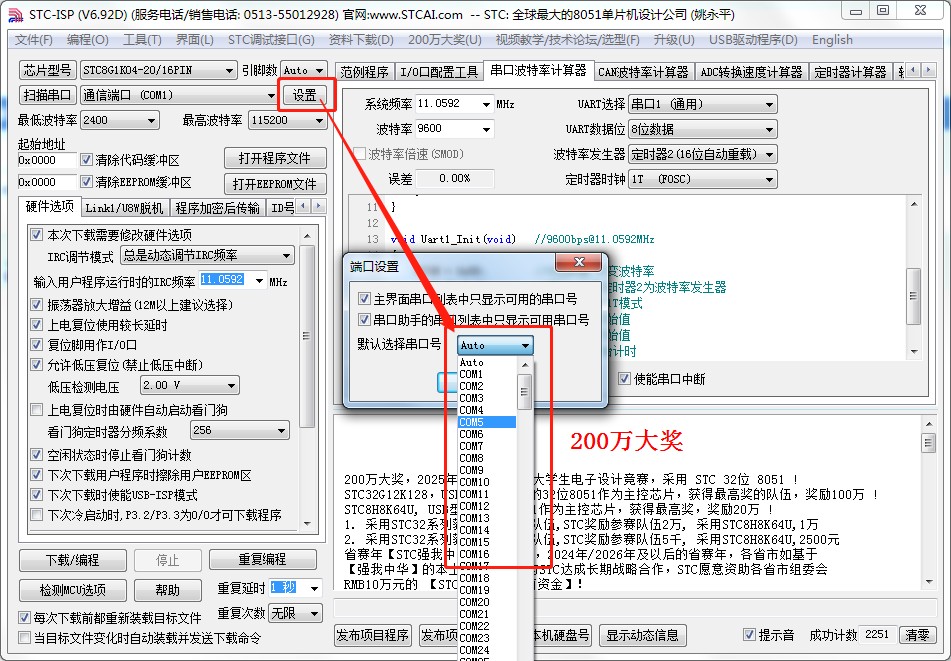Click IRC frequency 11.0592 input field
951x661 pixels.
click(x=227, y=280)
